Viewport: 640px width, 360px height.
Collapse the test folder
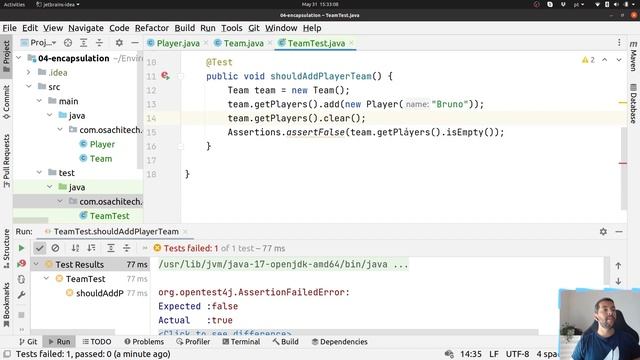tap(39, 172)
